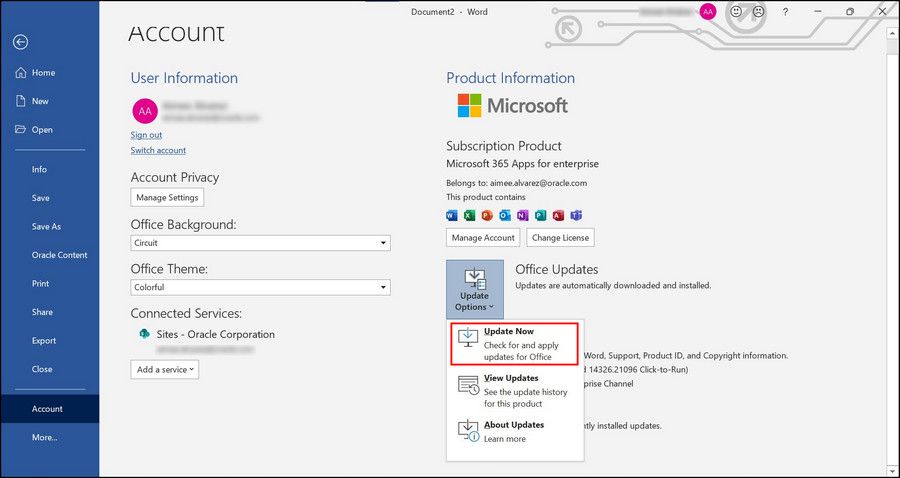Screen dimensions: 900x478
Task: Click the Office Updates heading
Action: (x=557, y=270)
